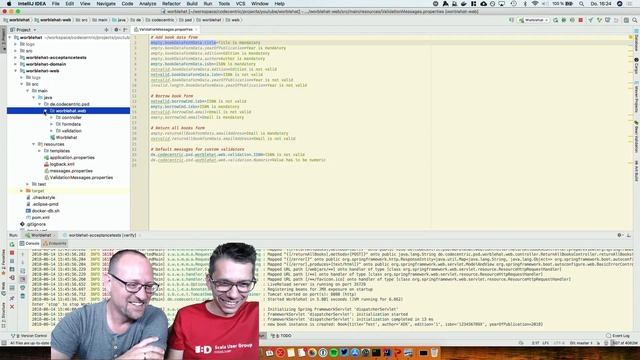
Task: Click the red Stop icon in the Run panel
Action: point(12,253)
